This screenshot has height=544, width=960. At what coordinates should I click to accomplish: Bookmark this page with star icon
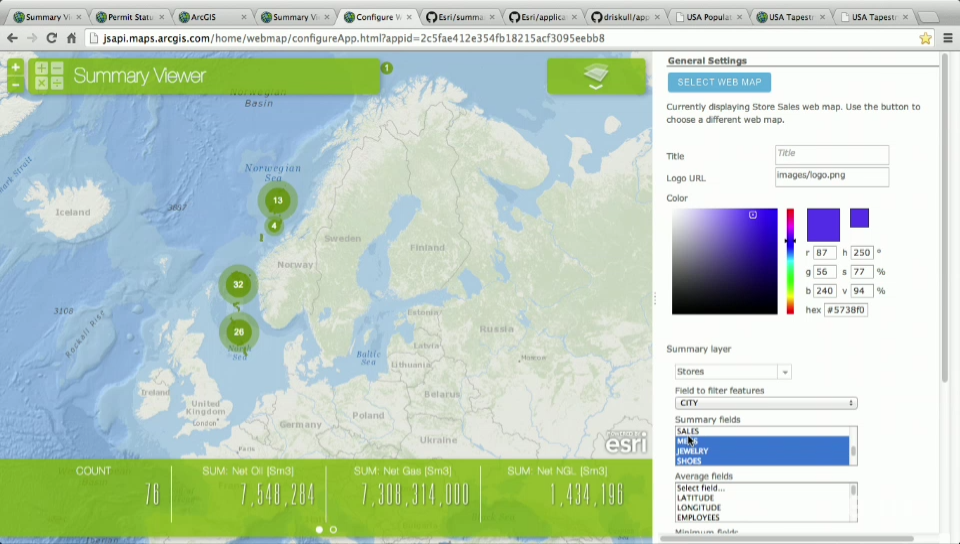(925, 39)
